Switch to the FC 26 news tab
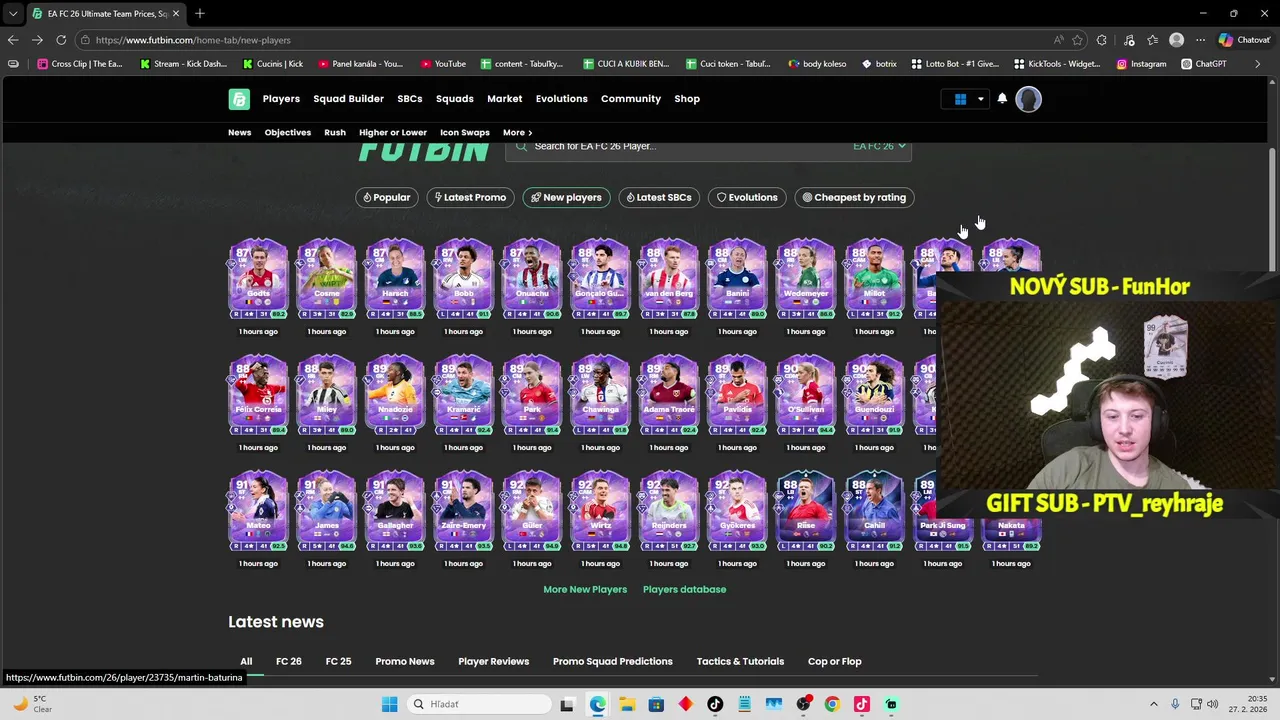This screenshot has height=720, width=1280. click(x=289, y=661)
